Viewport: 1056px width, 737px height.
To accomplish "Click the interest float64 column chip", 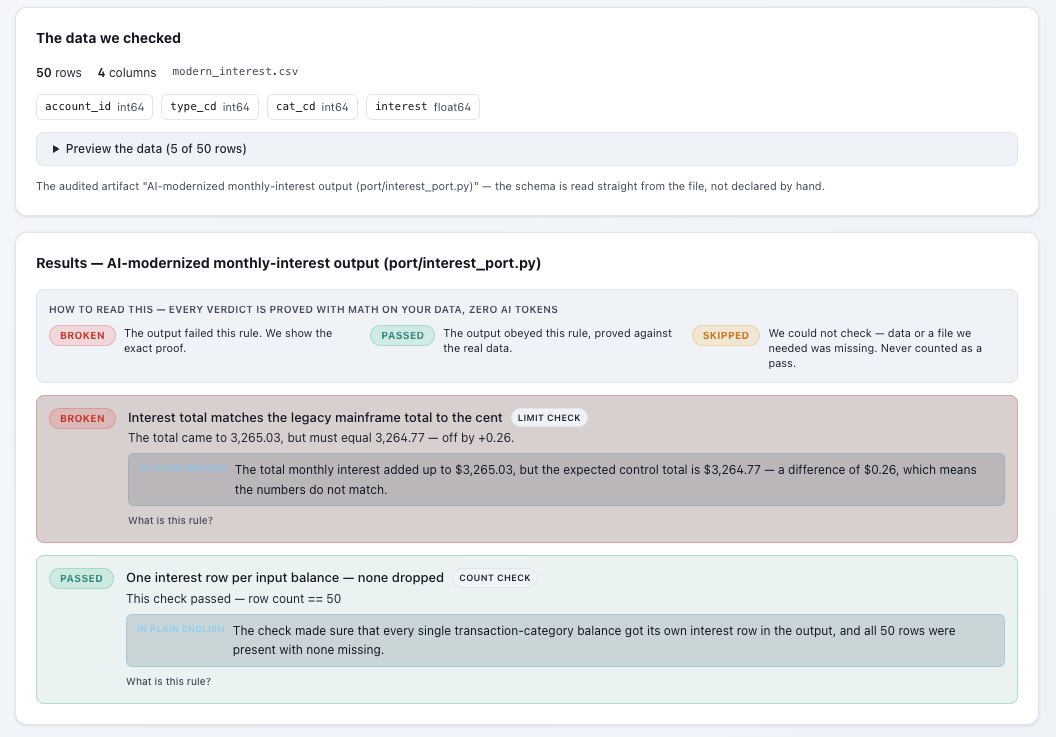I will (x=423, y=107).
